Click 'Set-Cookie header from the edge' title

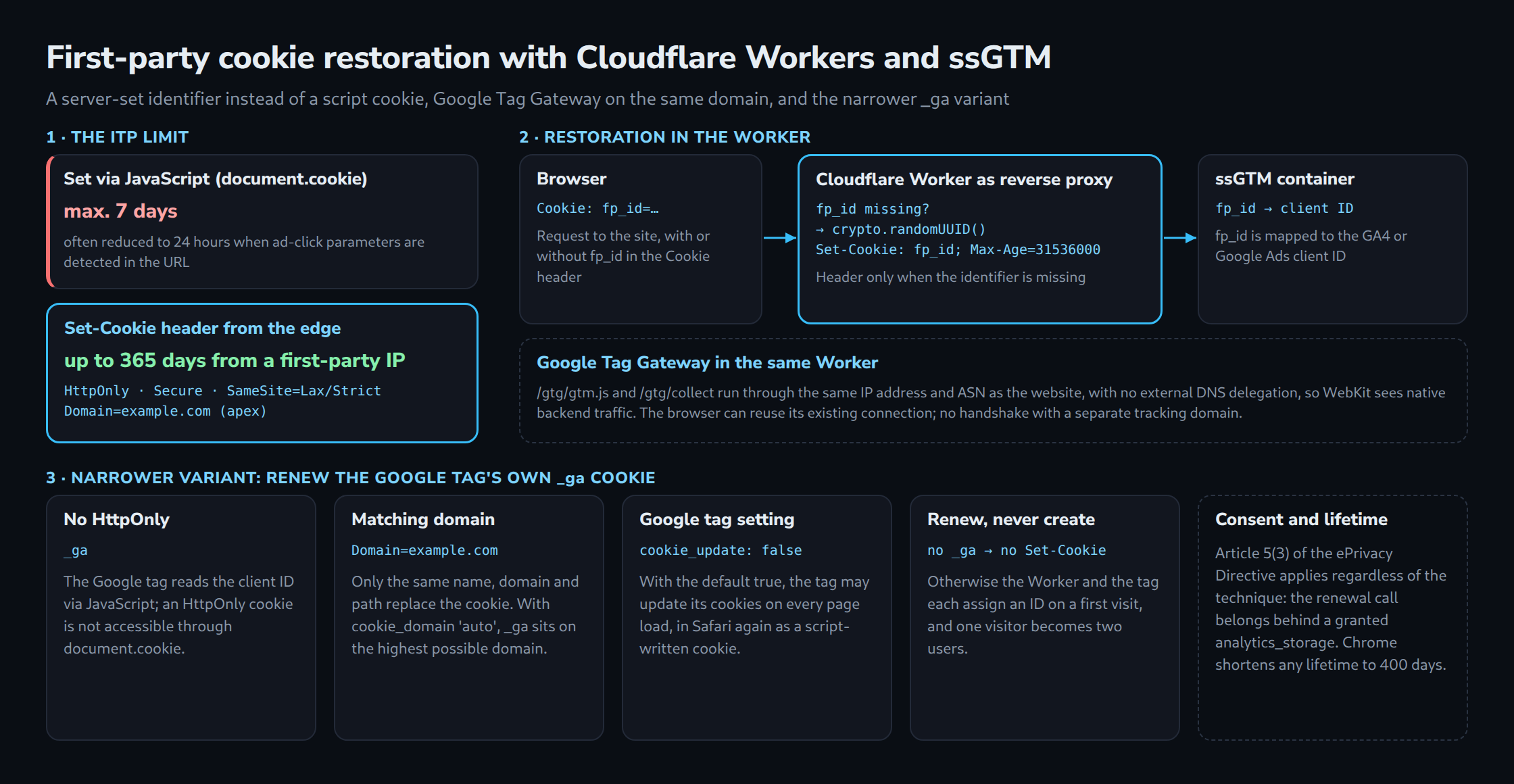pos(202,328)
